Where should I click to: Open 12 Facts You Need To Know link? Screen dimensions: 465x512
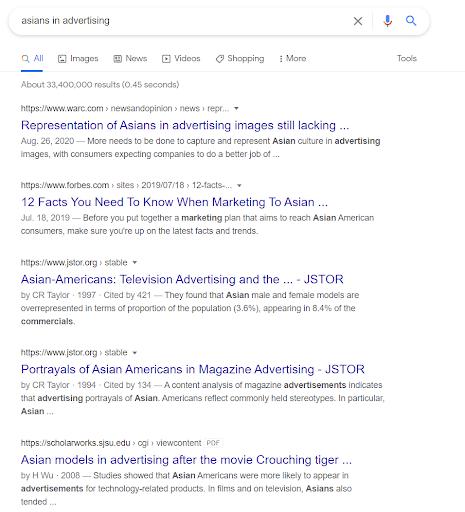coord(174,202)
